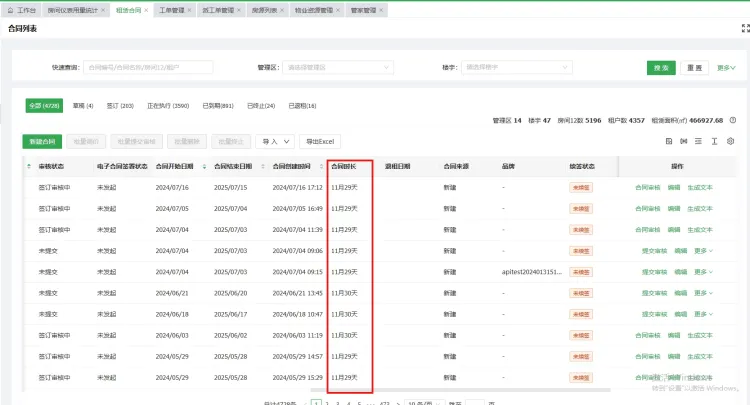Focus the 快速查询 search input
Viewport: 750px width, 405px height.
tap(148, 67)
